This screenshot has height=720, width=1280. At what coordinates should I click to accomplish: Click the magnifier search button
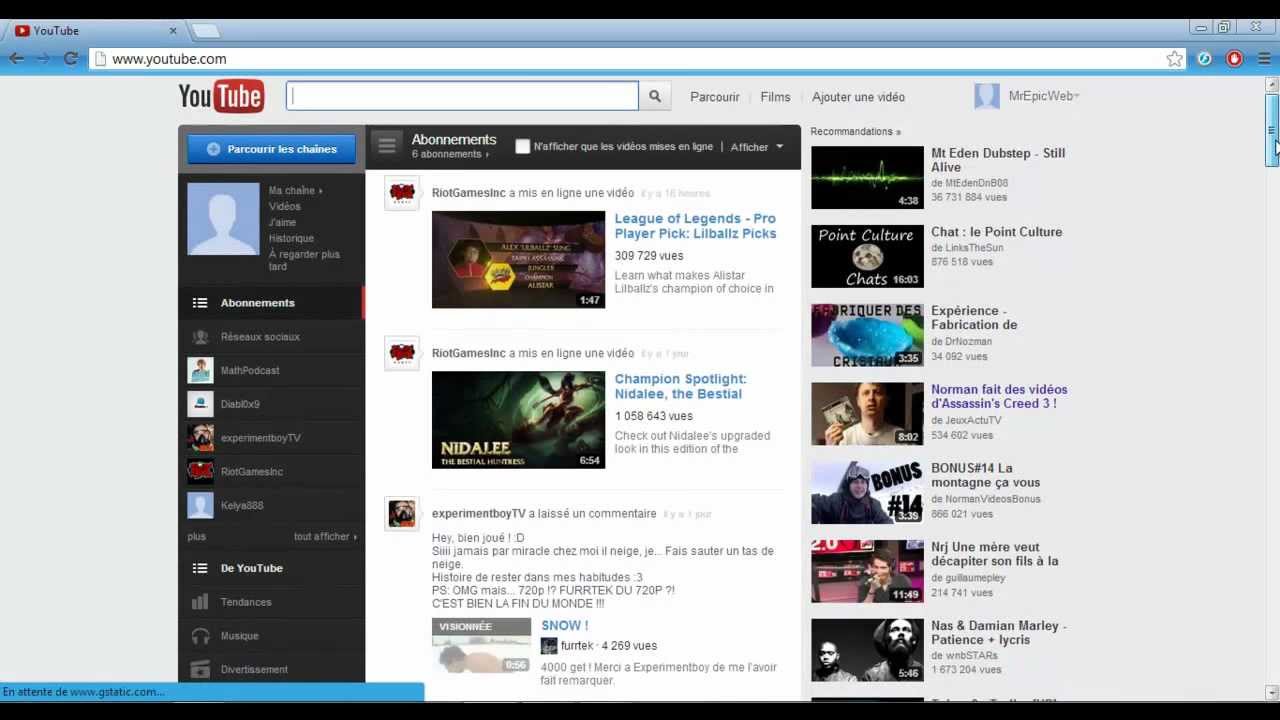655,96
